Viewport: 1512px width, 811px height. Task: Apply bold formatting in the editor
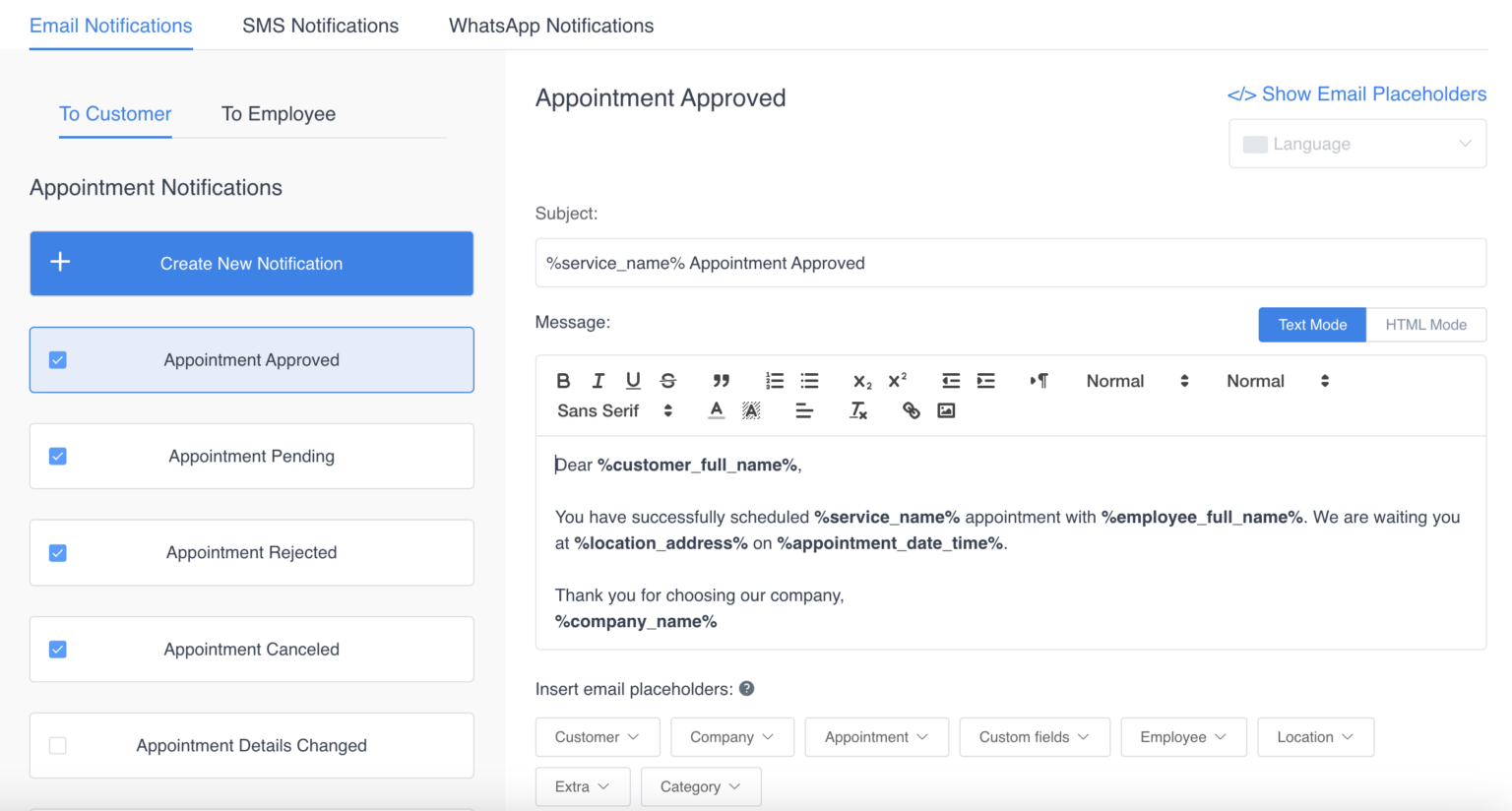[563, 380]
